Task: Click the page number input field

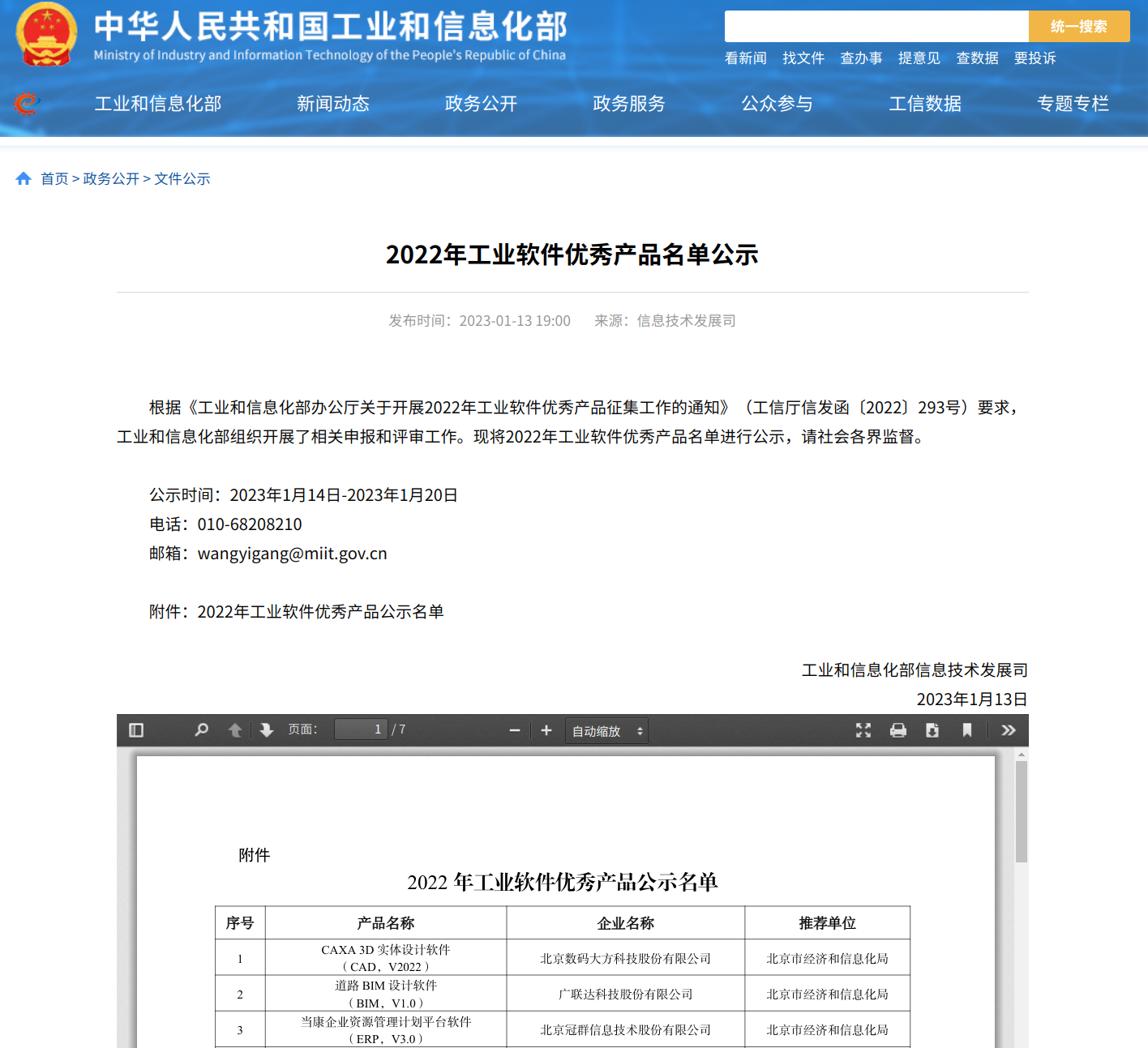Action: 361,729
